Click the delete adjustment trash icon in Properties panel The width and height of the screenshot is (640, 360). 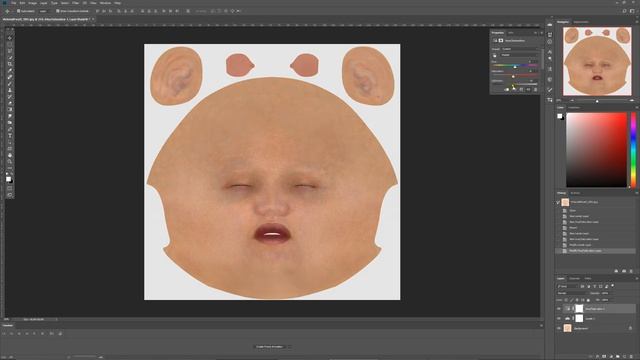(536, 89)
